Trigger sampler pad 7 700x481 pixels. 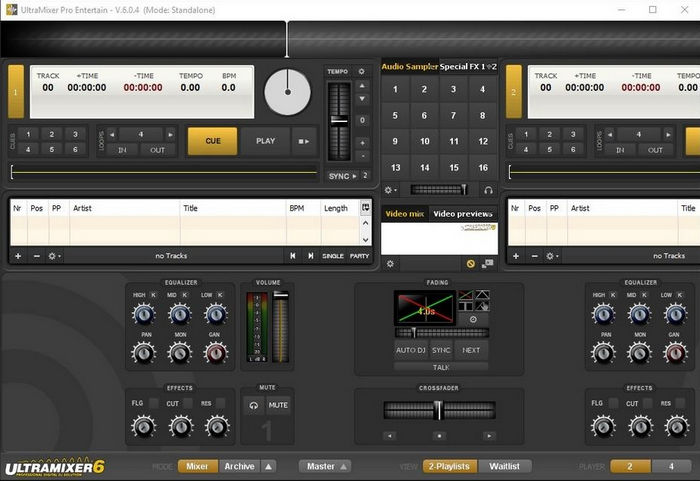click(x=454, y=115)
